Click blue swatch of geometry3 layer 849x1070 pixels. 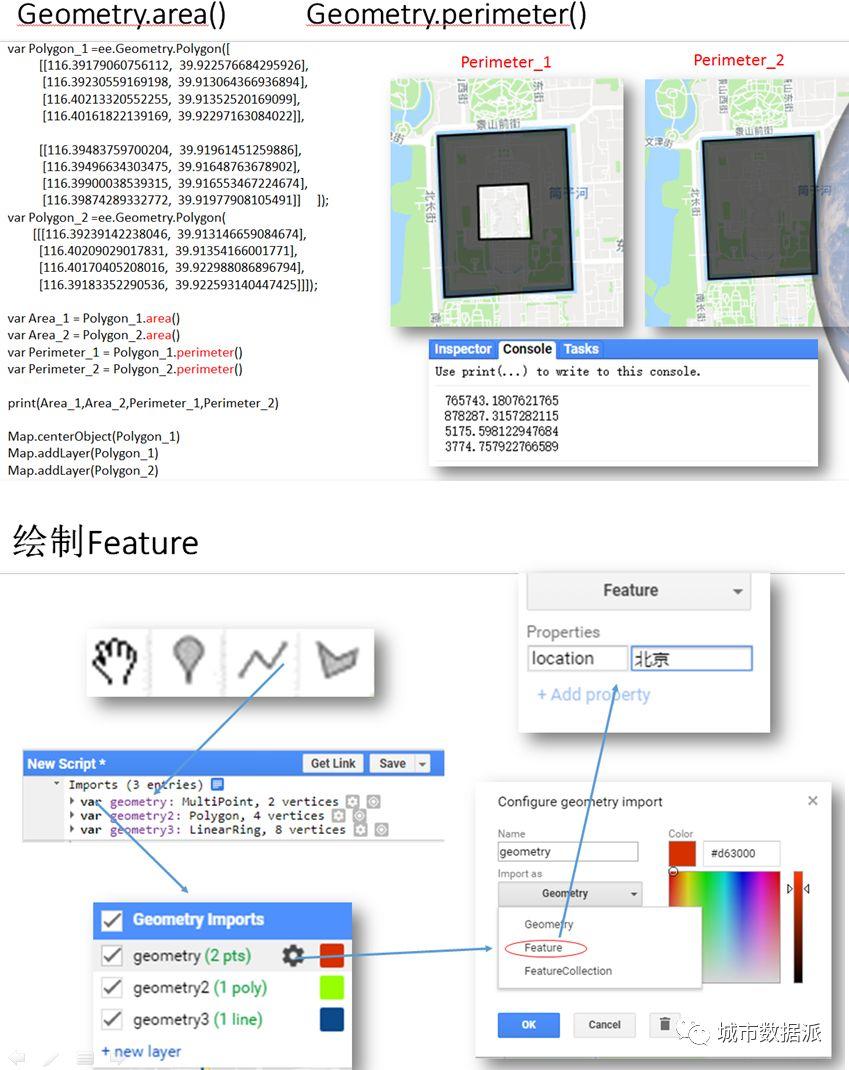point(332,1020)
